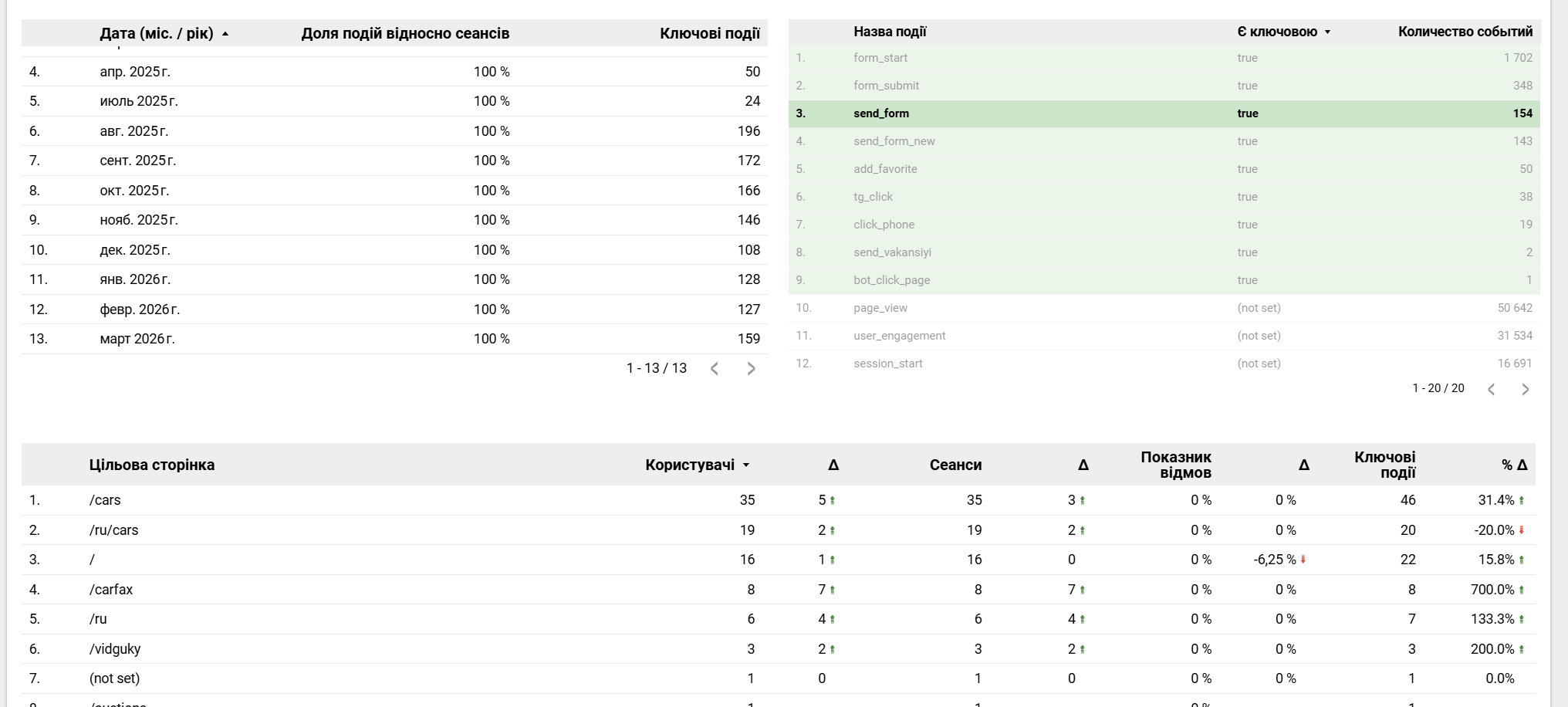Click the /carfax landing page row
Screen dimensions: 1568x707
(111, 590)
